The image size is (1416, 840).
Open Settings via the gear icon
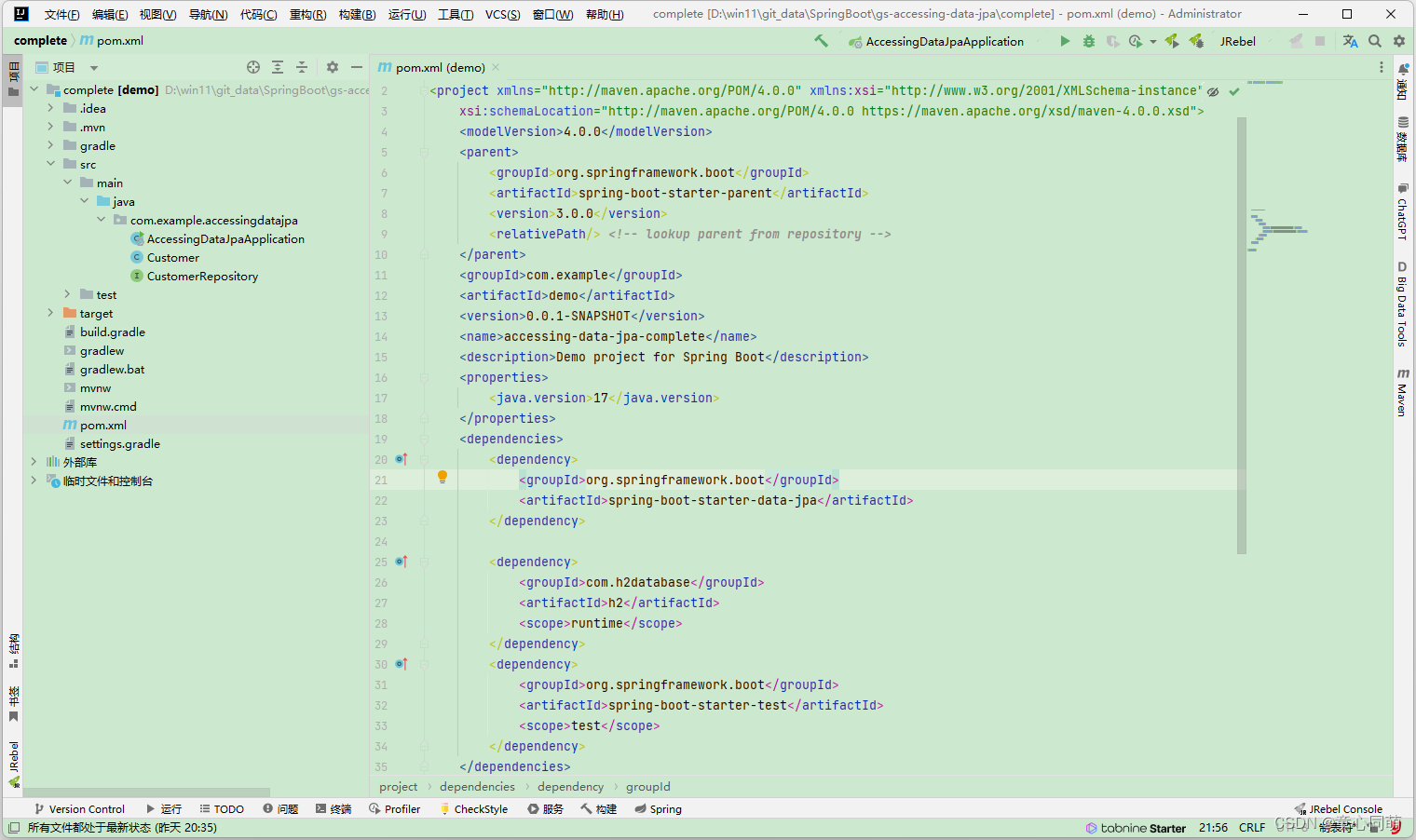tap(1398, 41)
